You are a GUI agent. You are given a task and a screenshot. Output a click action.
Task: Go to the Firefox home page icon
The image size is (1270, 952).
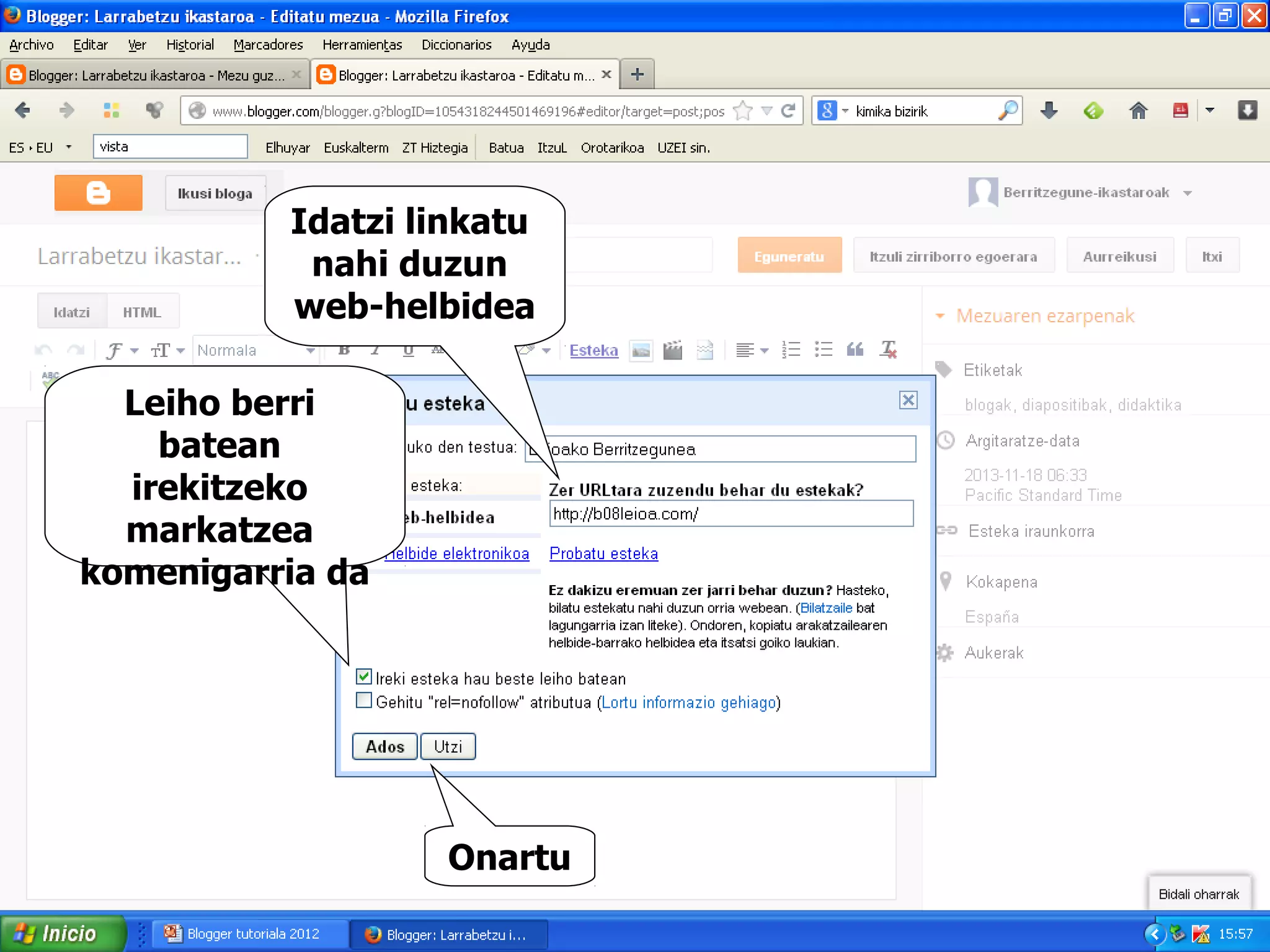coord(1138,110)
